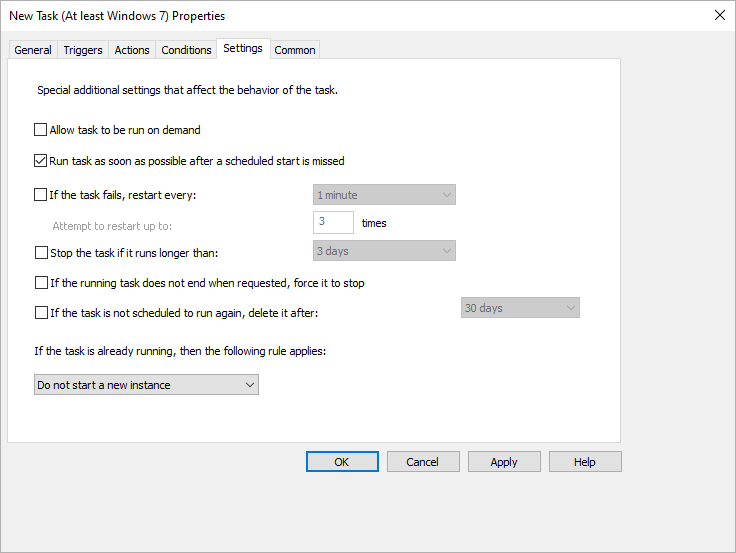The width and height of the screenshot is (736, 553).
Task: Open the Common tab
Action: [295, 50]
